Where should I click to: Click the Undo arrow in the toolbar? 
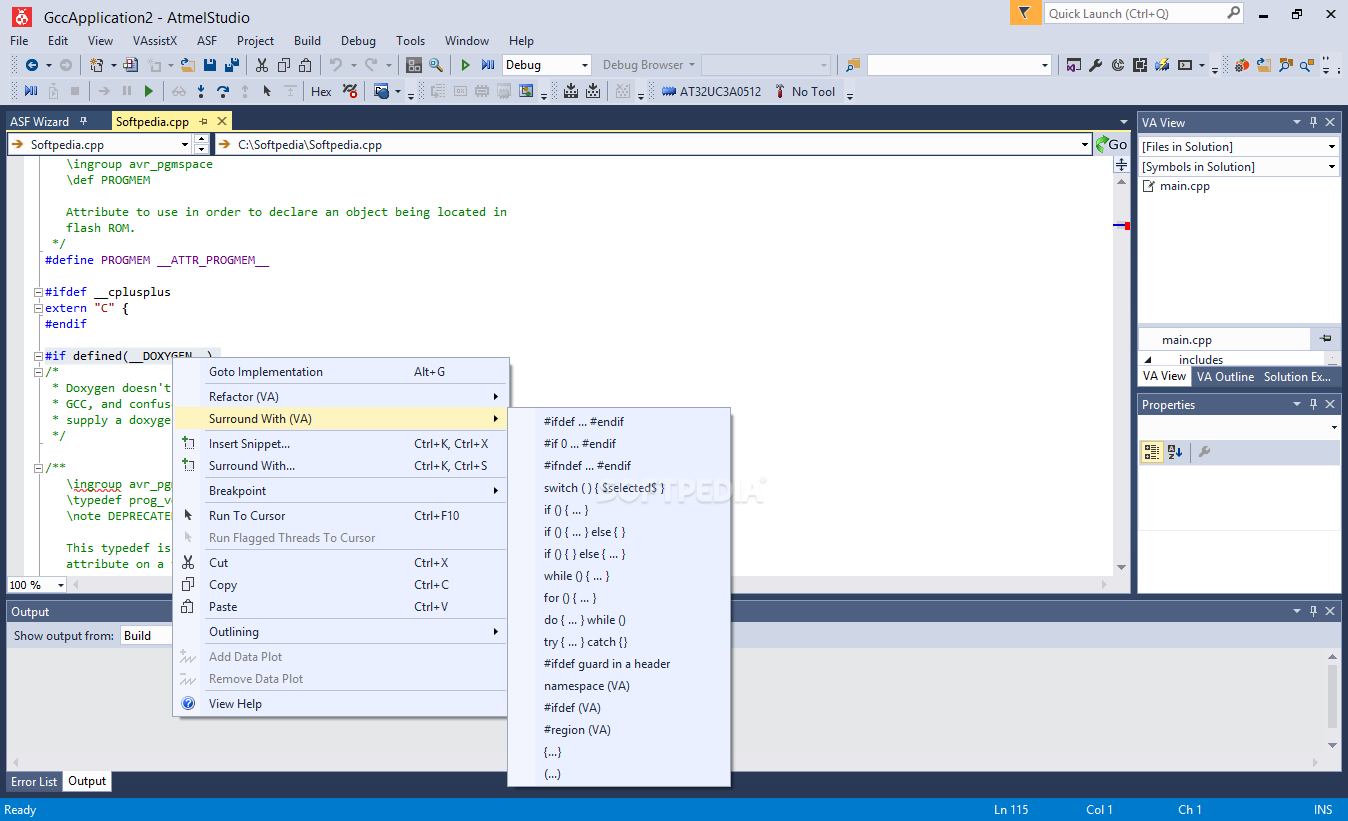[x=335, y=65]
